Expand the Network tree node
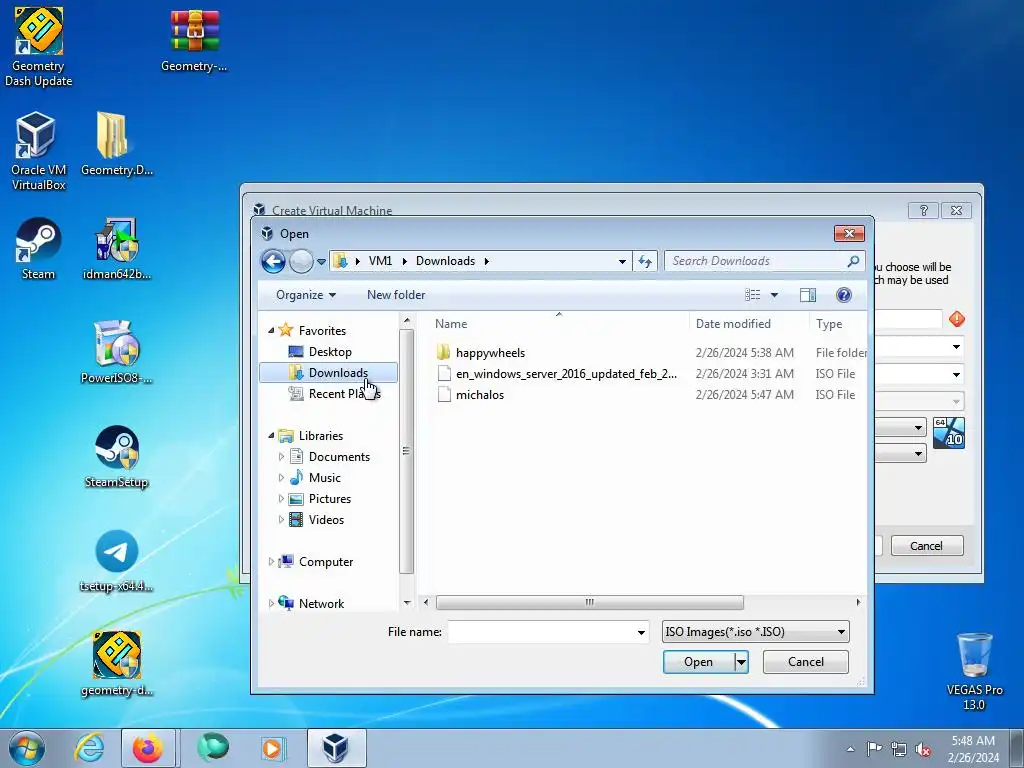Screen dimensions: 1024x768 (271, 603)
